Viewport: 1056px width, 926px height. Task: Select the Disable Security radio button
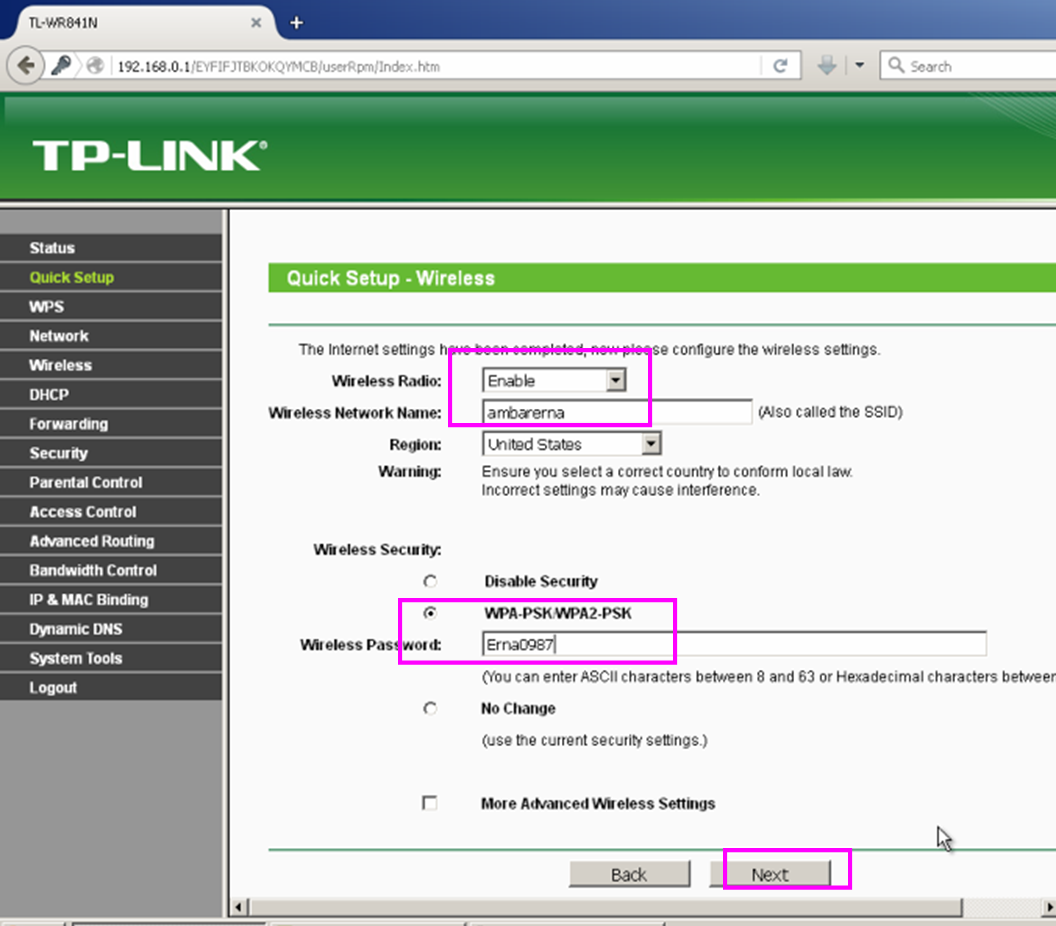tap(430, 581)
